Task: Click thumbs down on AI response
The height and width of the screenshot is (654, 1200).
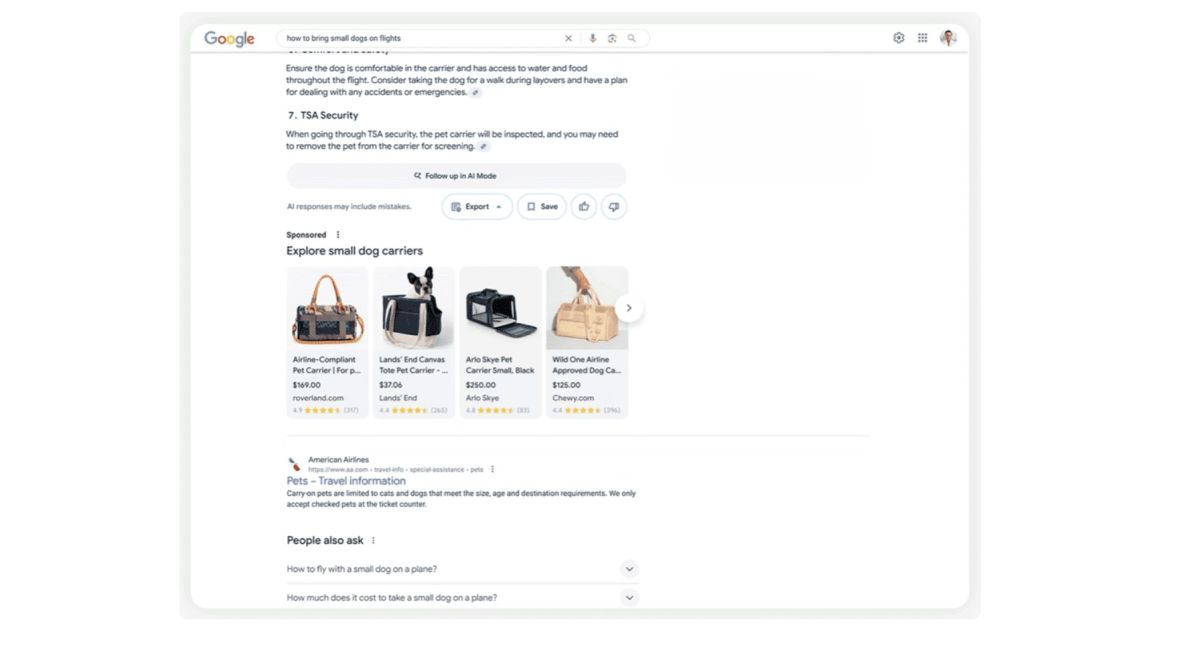Action: (x=614, y=207)
